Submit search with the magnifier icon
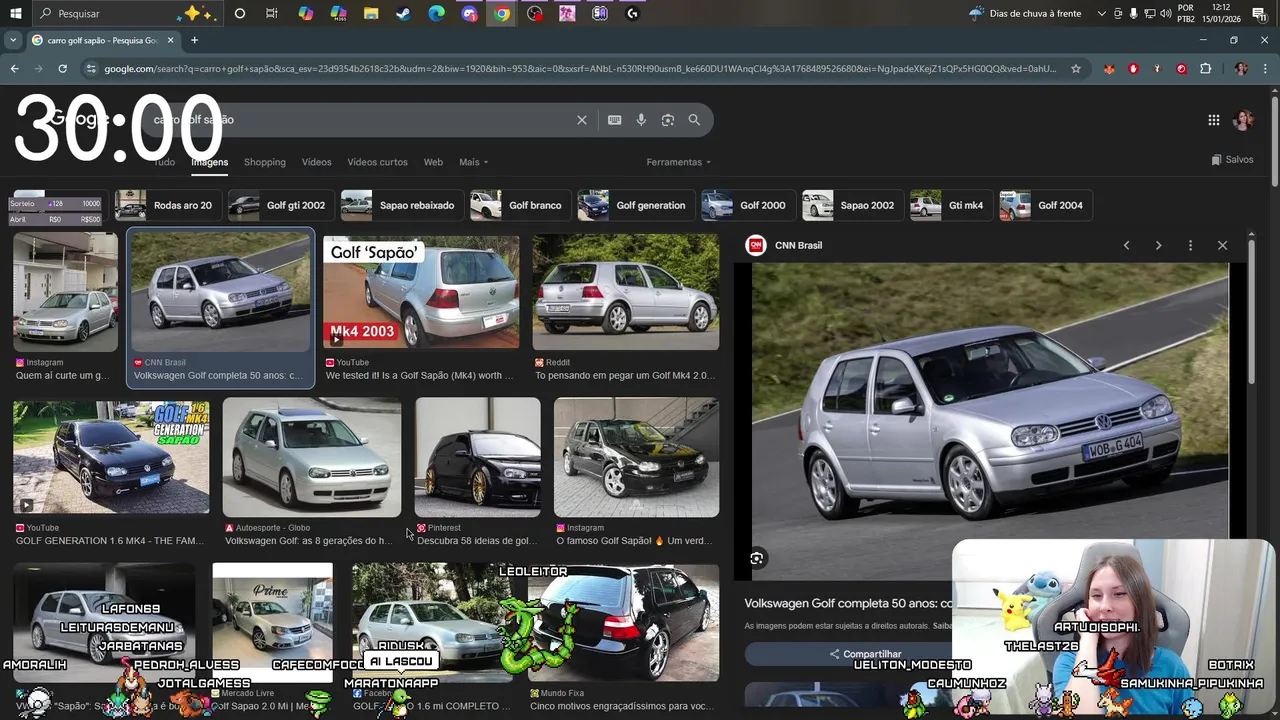 click(694, 120)
